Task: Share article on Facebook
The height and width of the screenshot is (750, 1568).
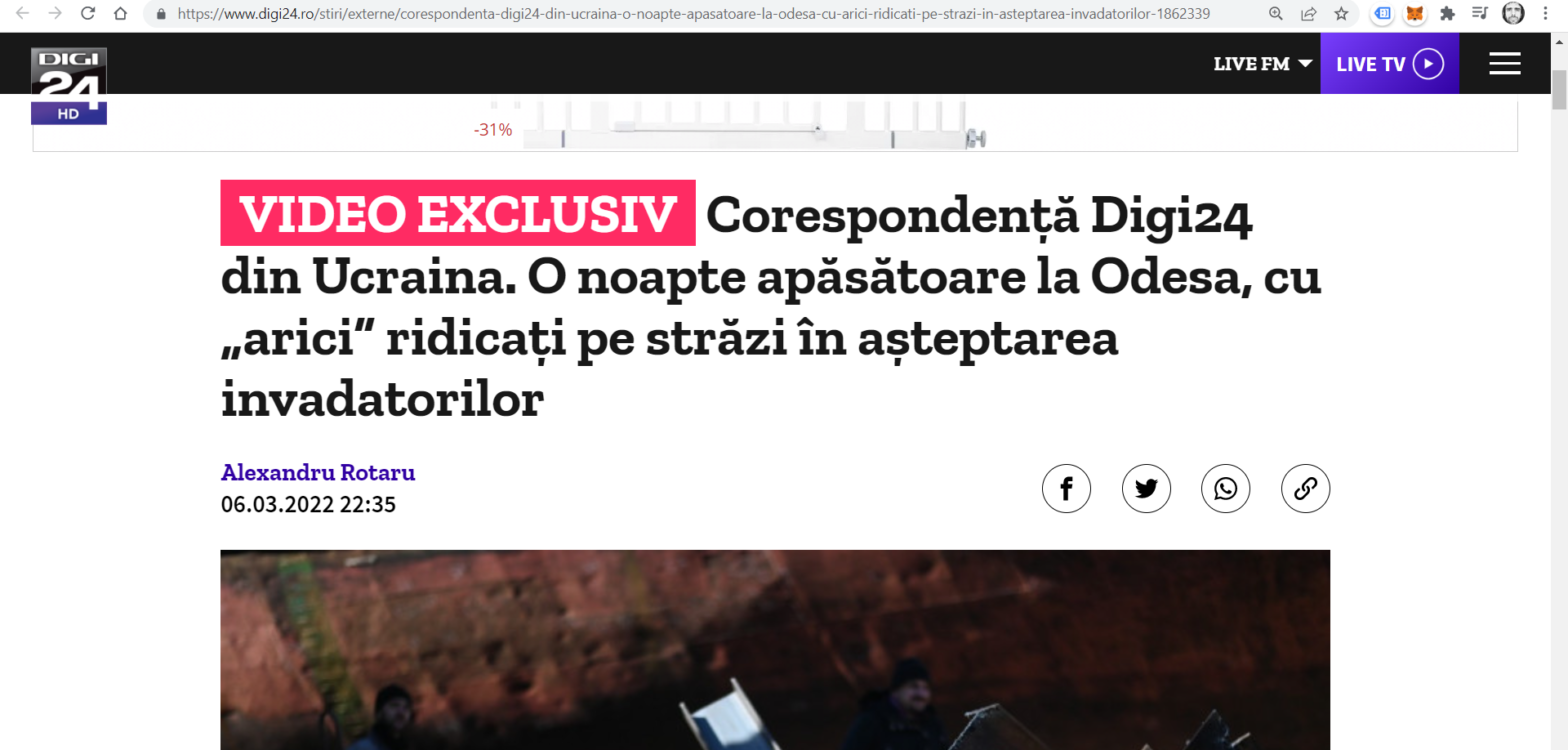Action: (1066, 489)
